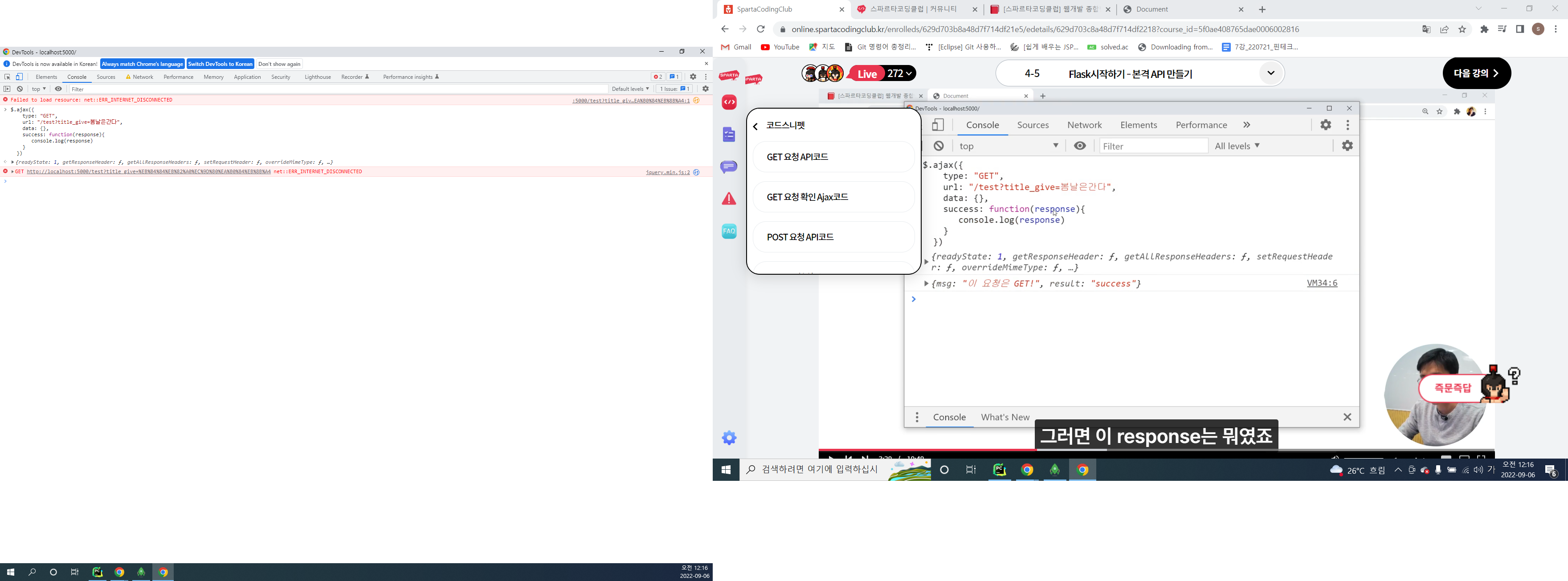Screen dimensions: 1568x581
Task: Reload the Sparta lecture page
Action: [x=760, y=29]
